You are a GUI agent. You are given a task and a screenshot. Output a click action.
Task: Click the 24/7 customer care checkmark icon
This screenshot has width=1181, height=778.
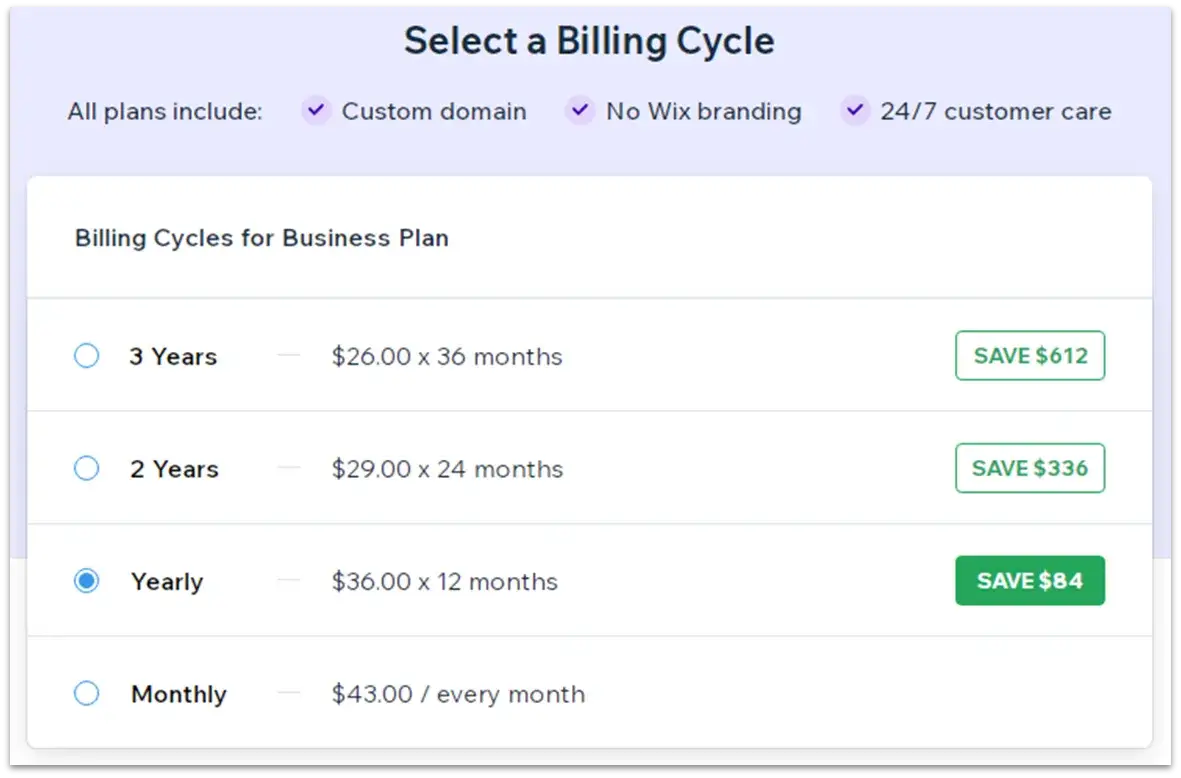click(855, 110)
